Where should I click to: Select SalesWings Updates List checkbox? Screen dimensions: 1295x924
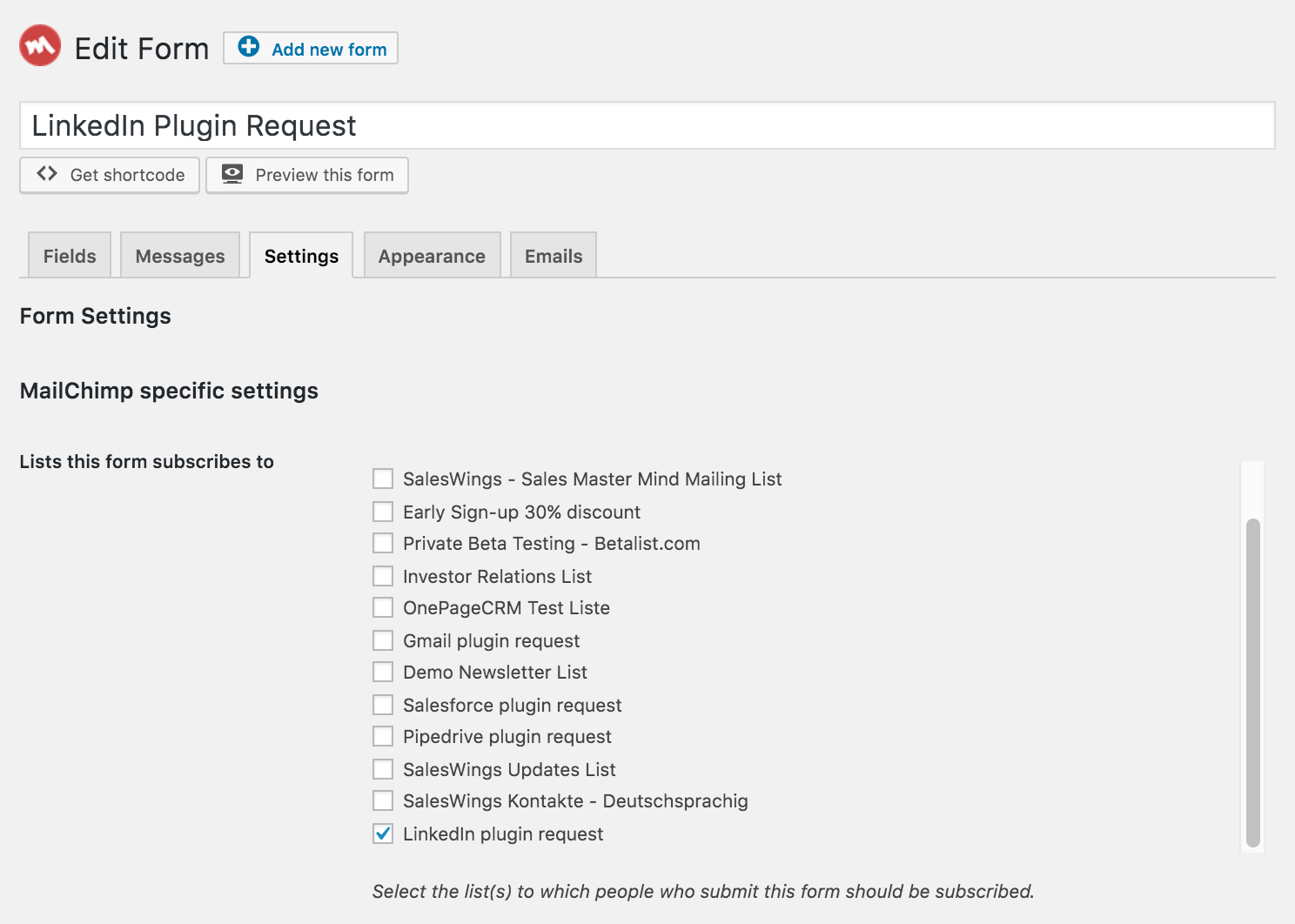point(383,769)
